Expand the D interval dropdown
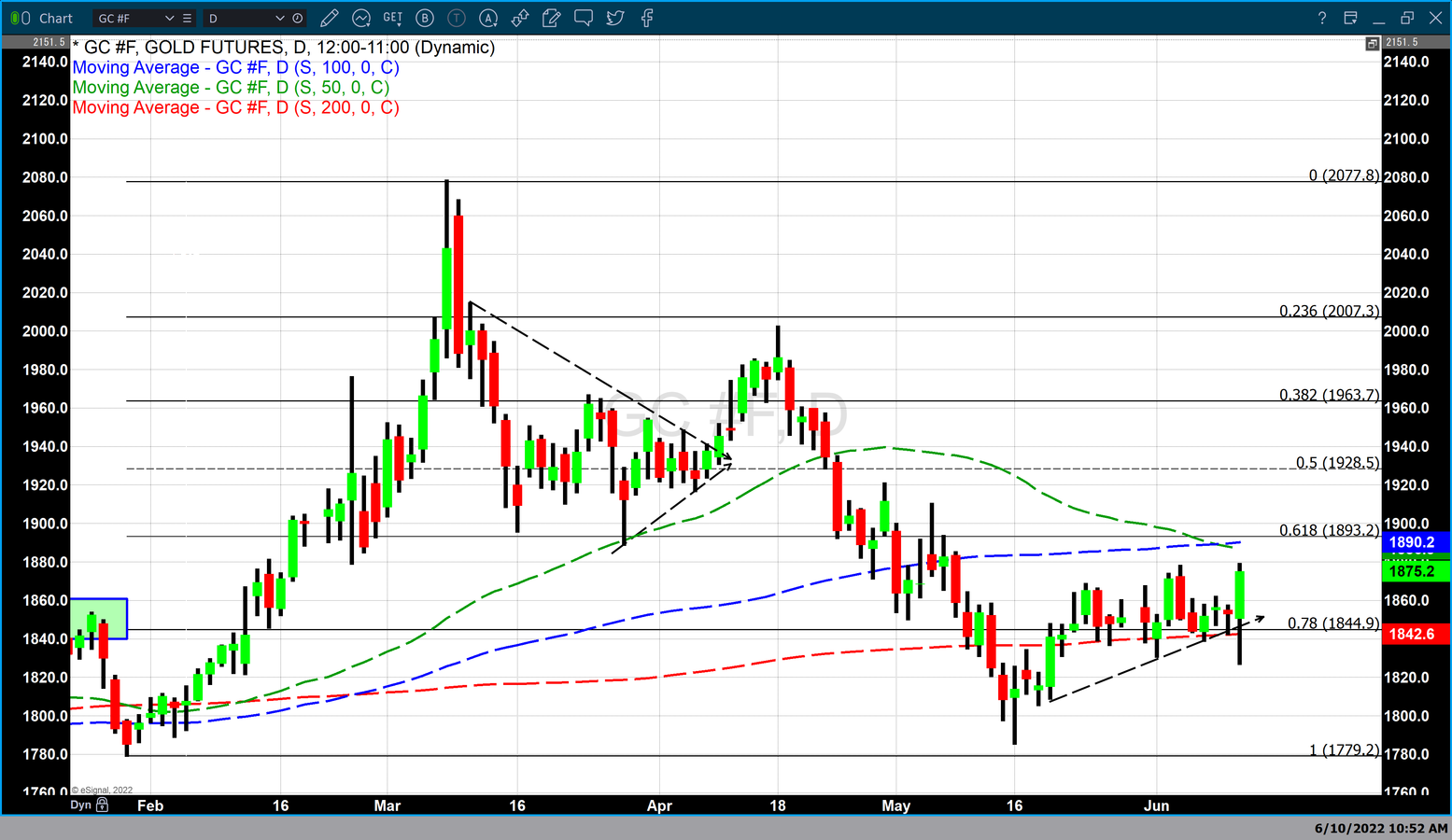This screenshot has width=1452, height=840. point(279,18)
